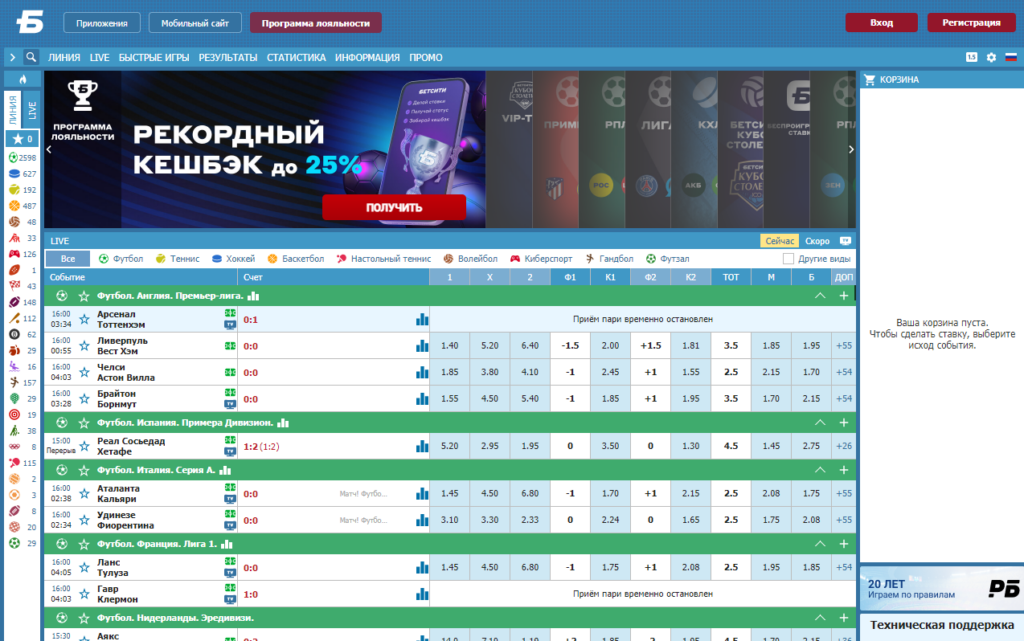1024x641 pixels.
Task: Select the Киберспорт filter tab
Action: click(541, 258)
